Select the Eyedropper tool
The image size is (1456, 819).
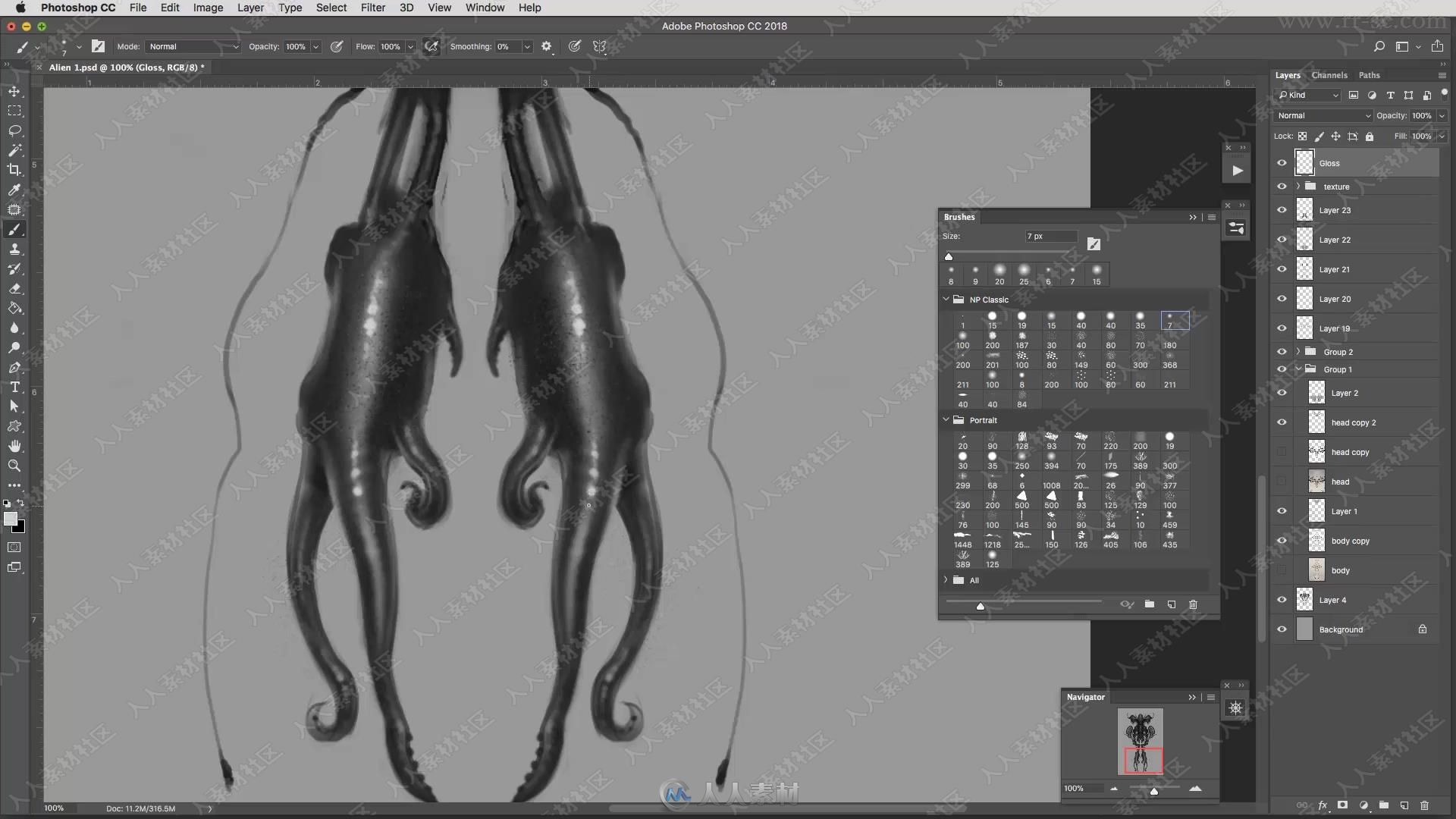(x=14, y=190)
